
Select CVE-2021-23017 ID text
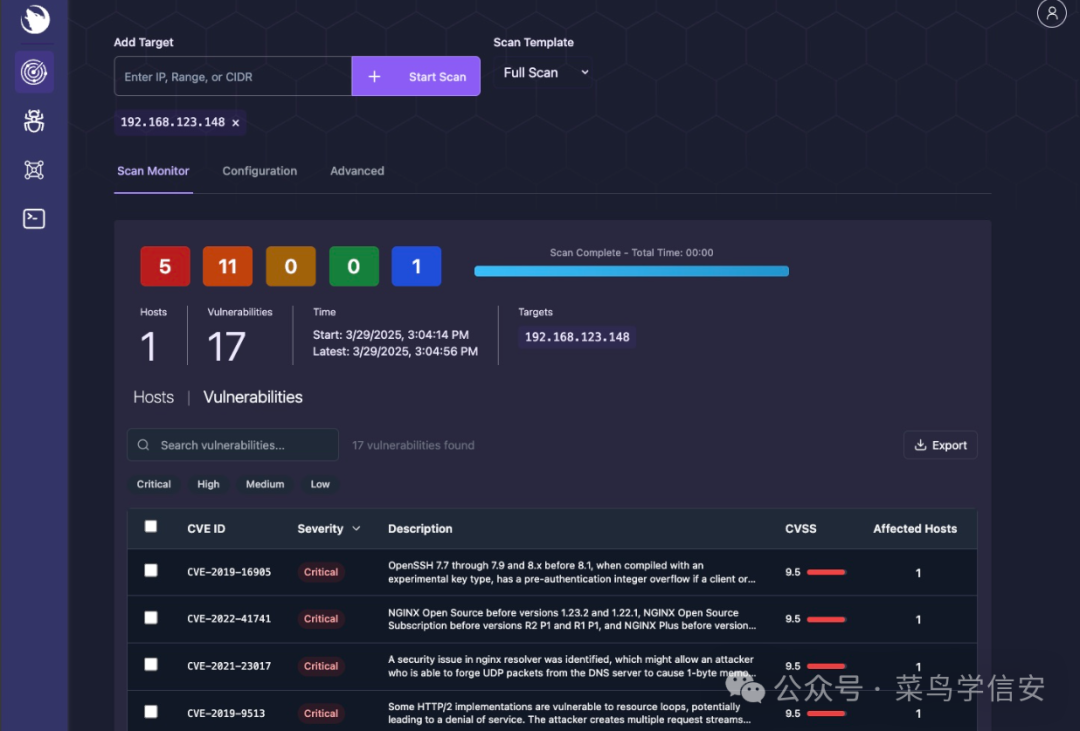pos(229,666)
